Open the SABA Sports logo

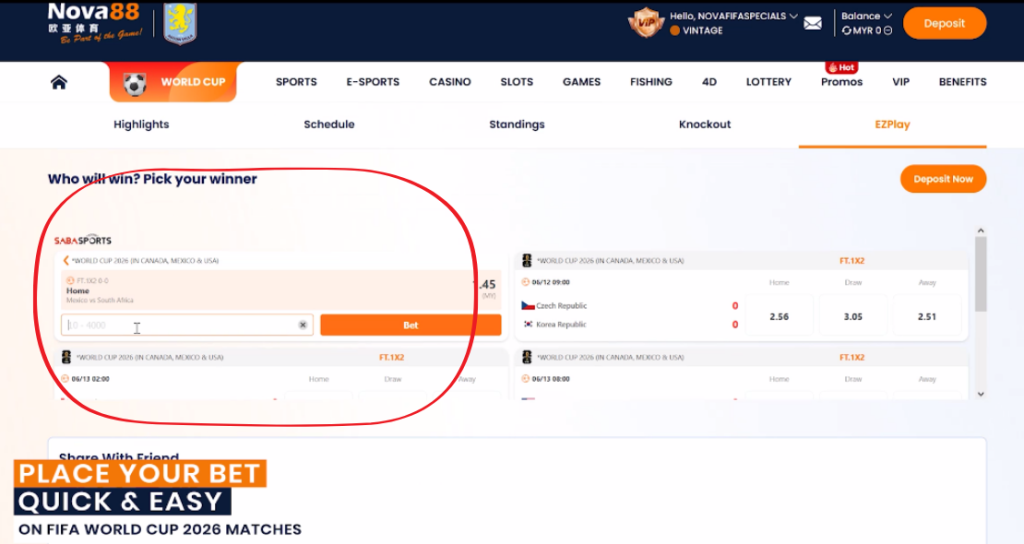[83, 240]
